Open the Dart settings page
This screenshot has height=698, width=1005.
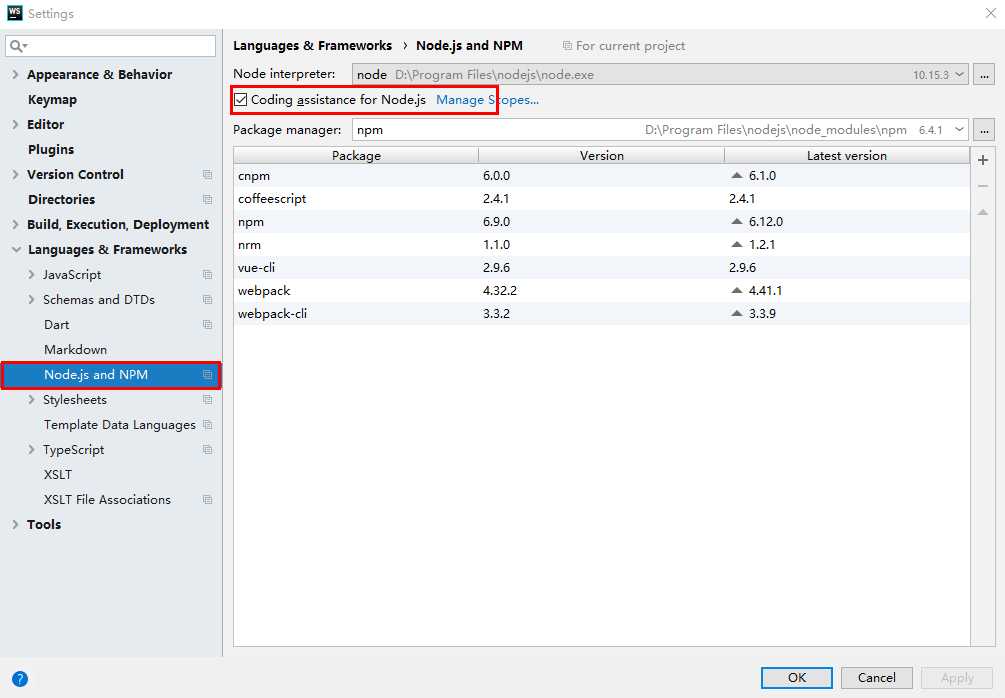coord(56,324)
